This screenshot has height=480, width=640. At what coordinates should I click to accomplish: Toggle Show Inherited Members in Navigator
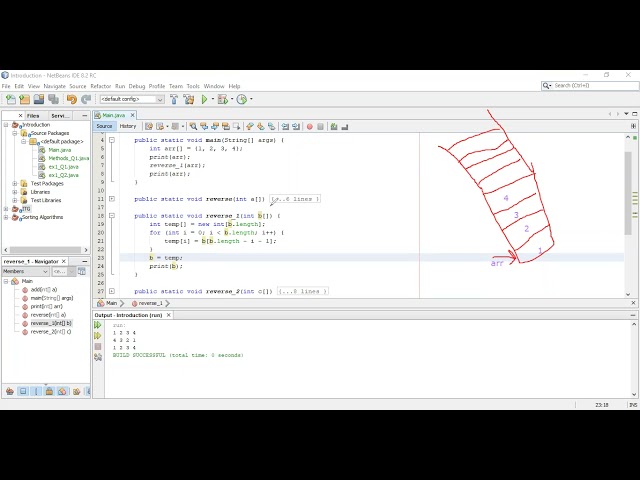tap(10, 391)
